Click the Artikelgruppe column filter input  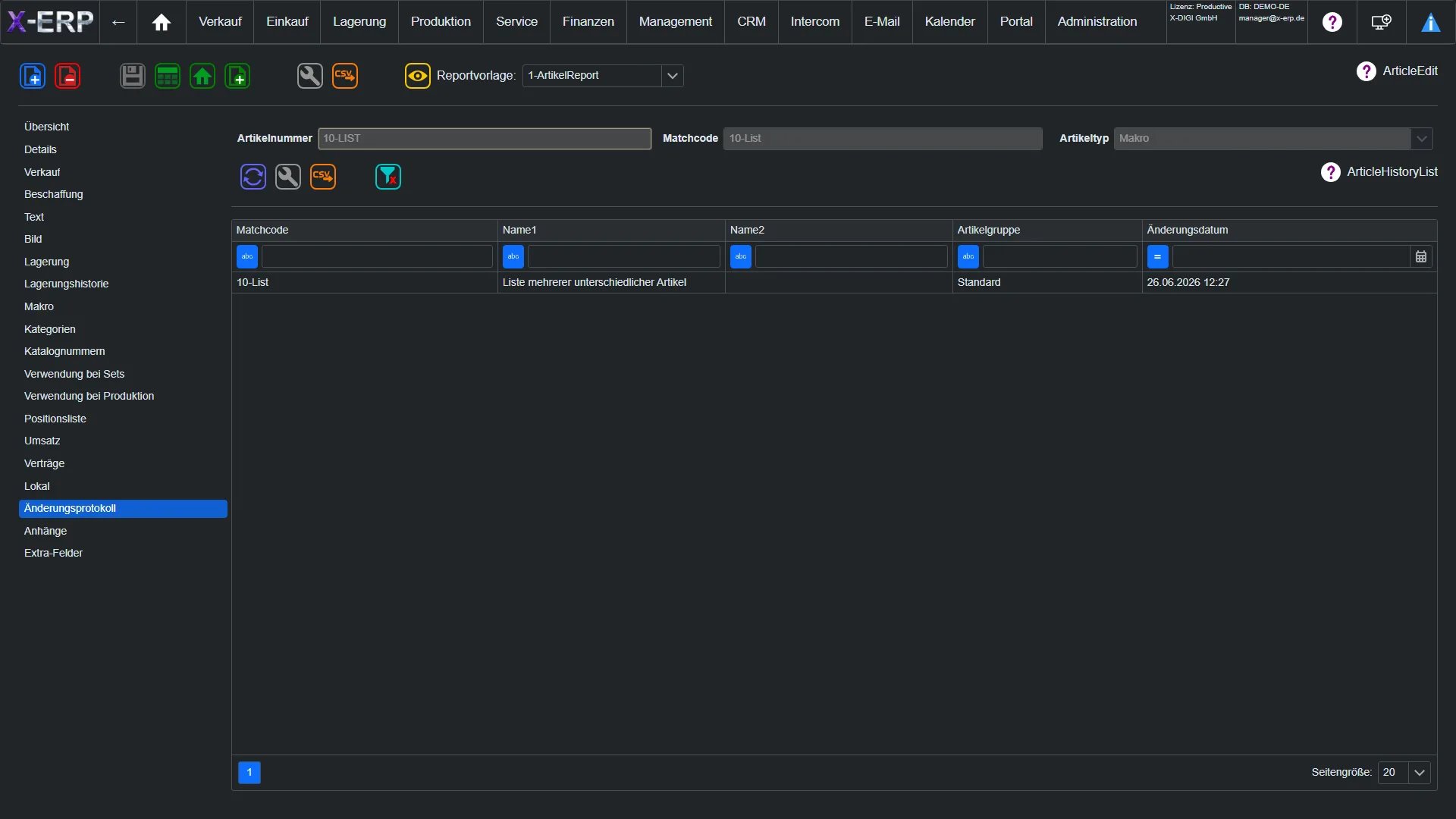pyautogui.click(x=1060, y=257)
